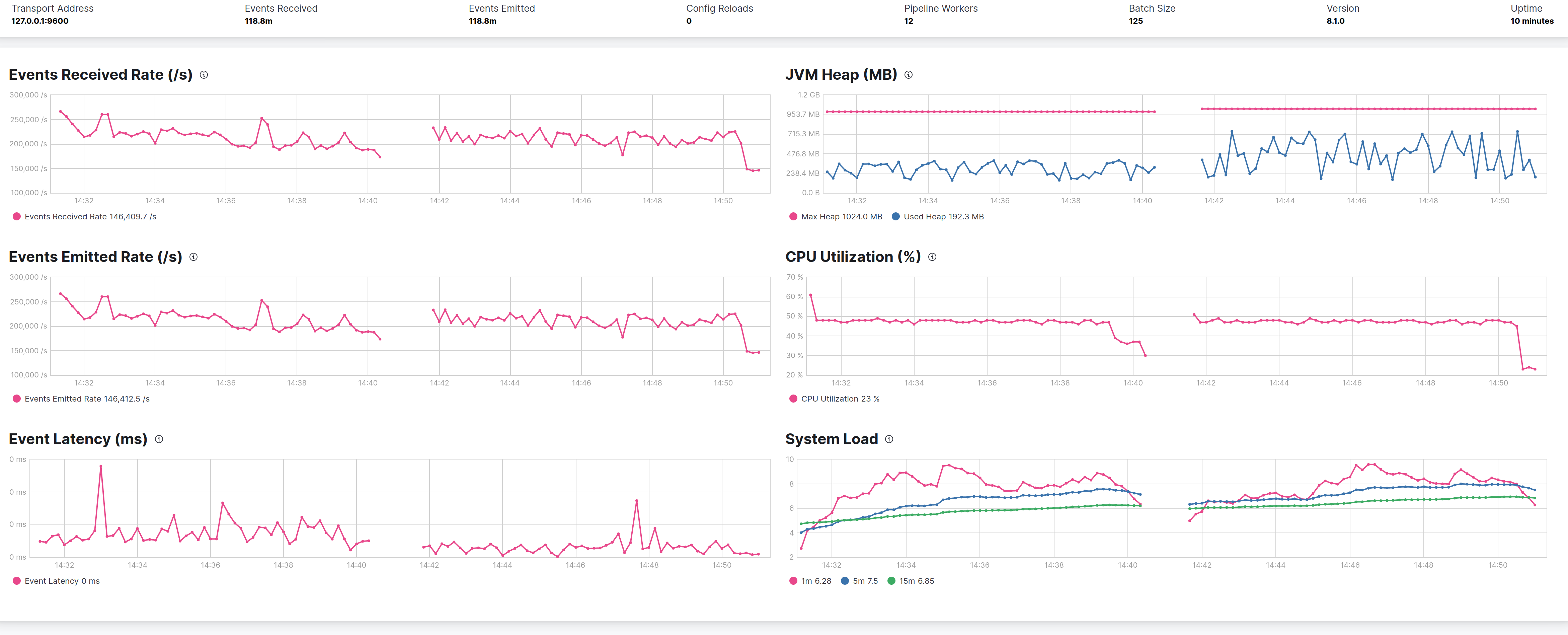The width and height of the screenshot is (1568, 635).
Task: Click Event Latency legend color dot
Action: [17, 581]
